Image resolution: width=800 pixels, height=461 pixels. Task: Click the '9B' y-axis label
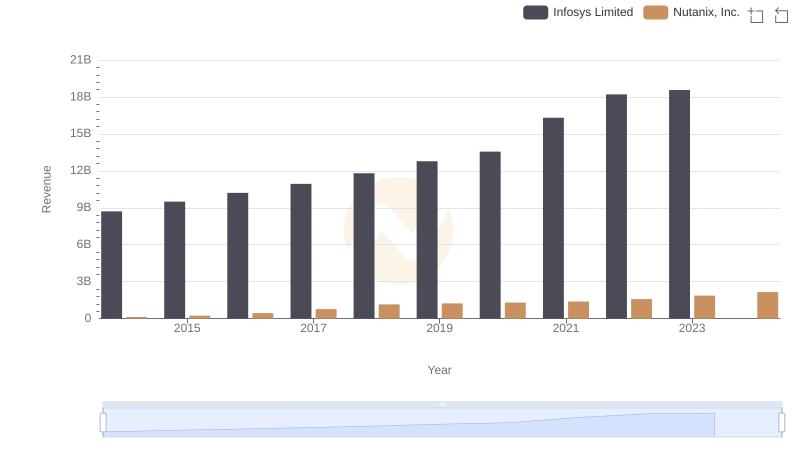coord(84,208)
